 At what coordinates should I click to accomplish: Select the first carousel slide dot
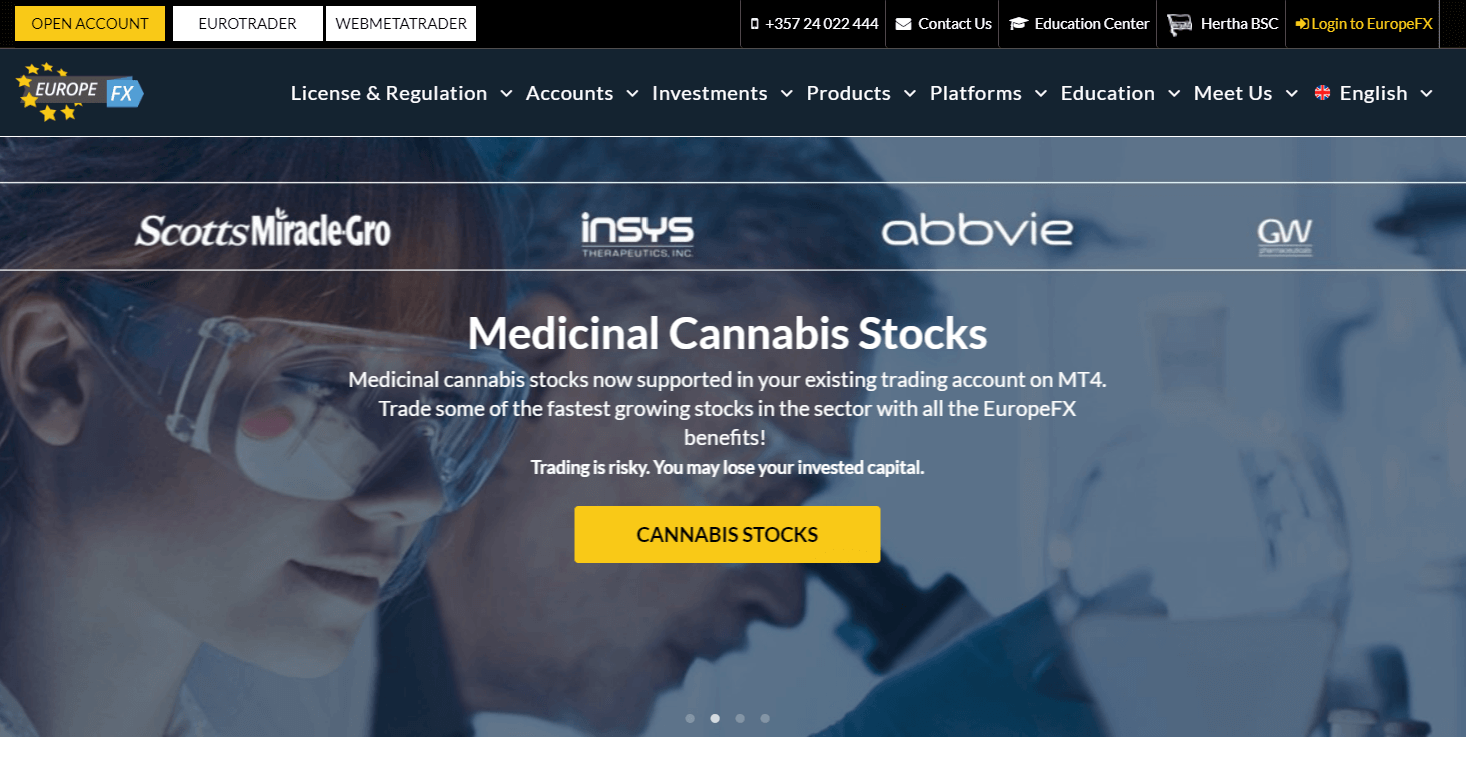point(690,718)
